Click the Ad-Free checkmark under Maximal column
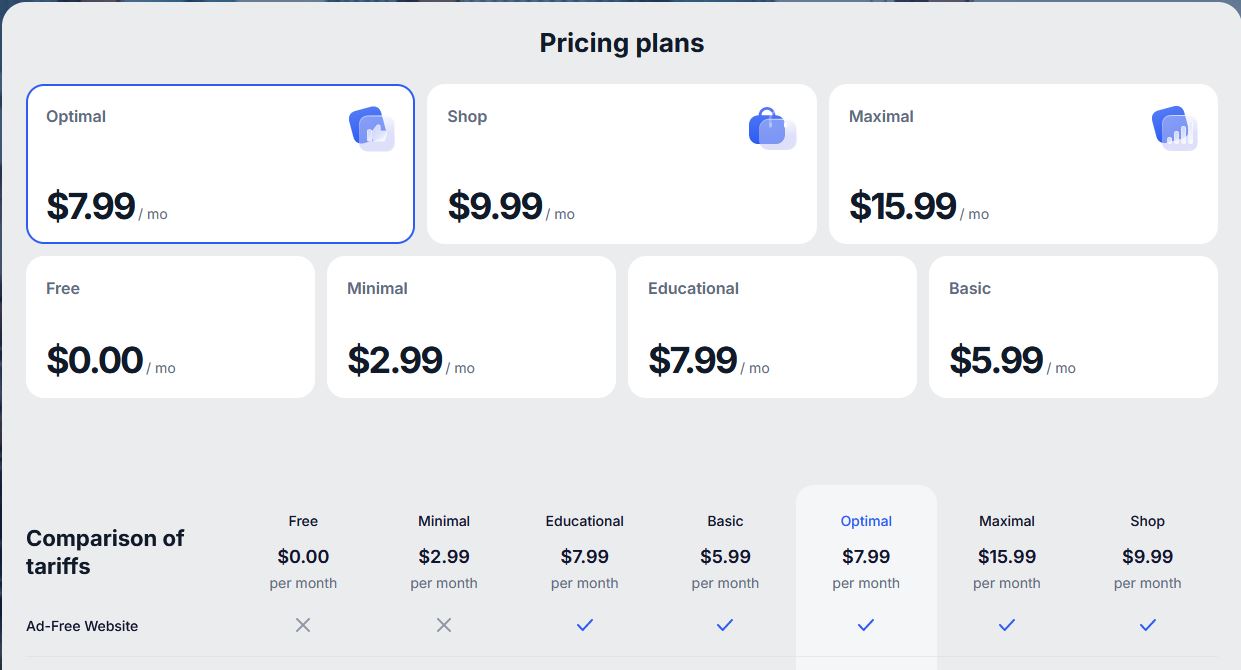 tap(1007, 625)
